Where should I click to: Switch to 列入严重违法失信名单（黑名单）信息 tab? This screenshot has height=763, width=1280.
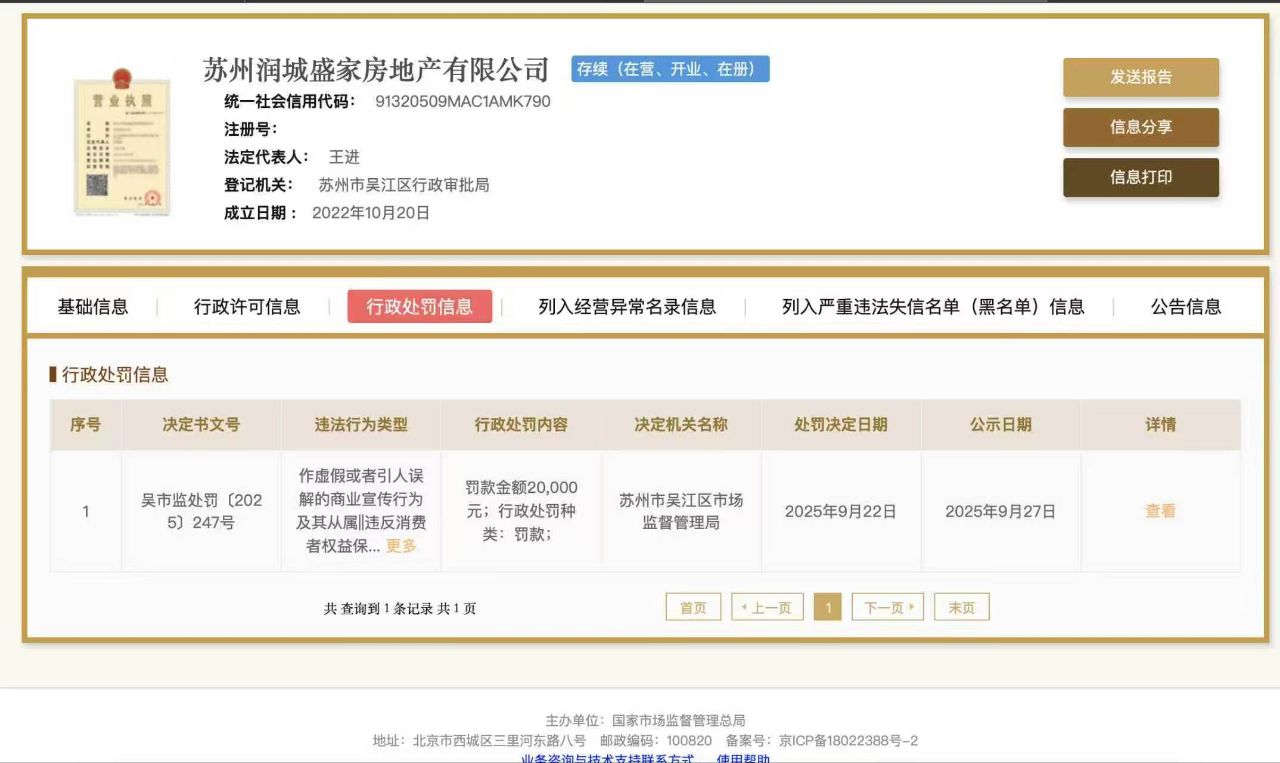point(933,307)
